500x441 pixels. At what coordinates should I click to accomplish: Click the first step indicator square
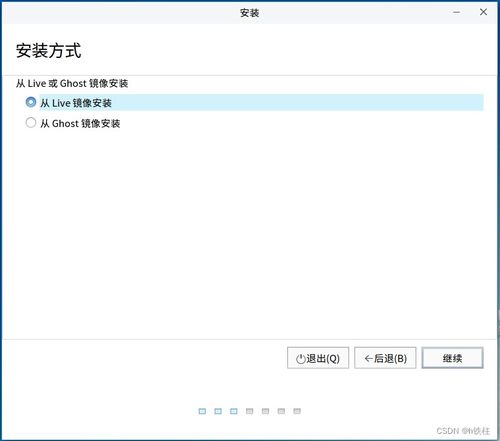202,411
